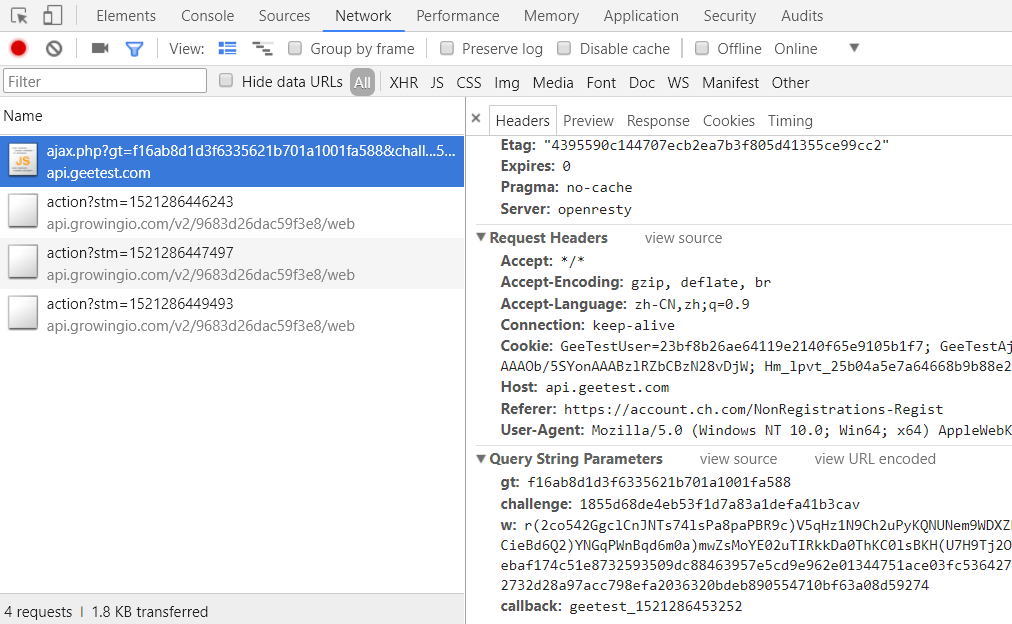The height and width of the screenshot is (624, 1012).
Task: Clear the network log with the clear icon
Action: click(54, 48)
